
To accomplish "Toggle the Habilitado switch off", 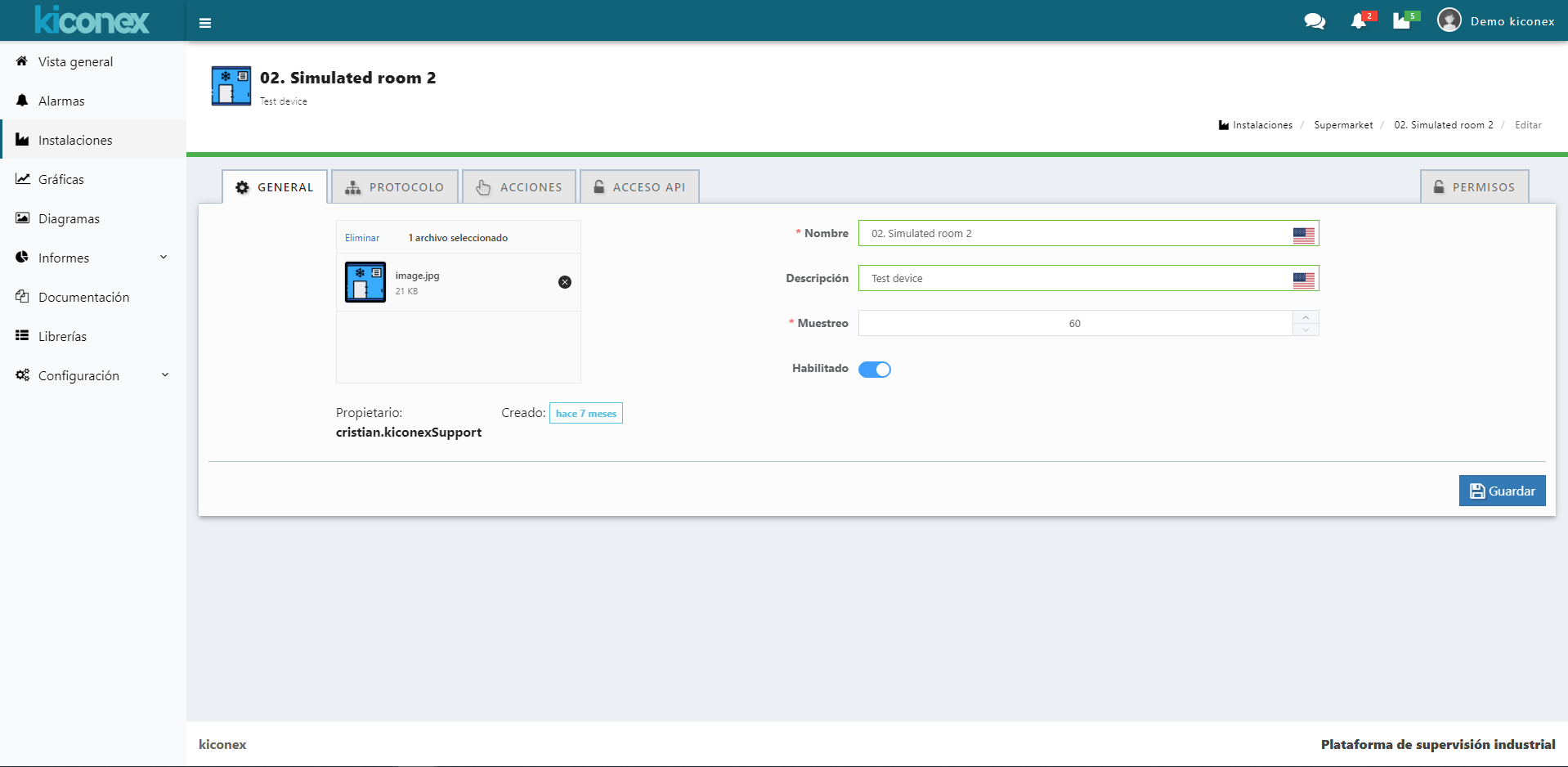I will pos(875,370).
